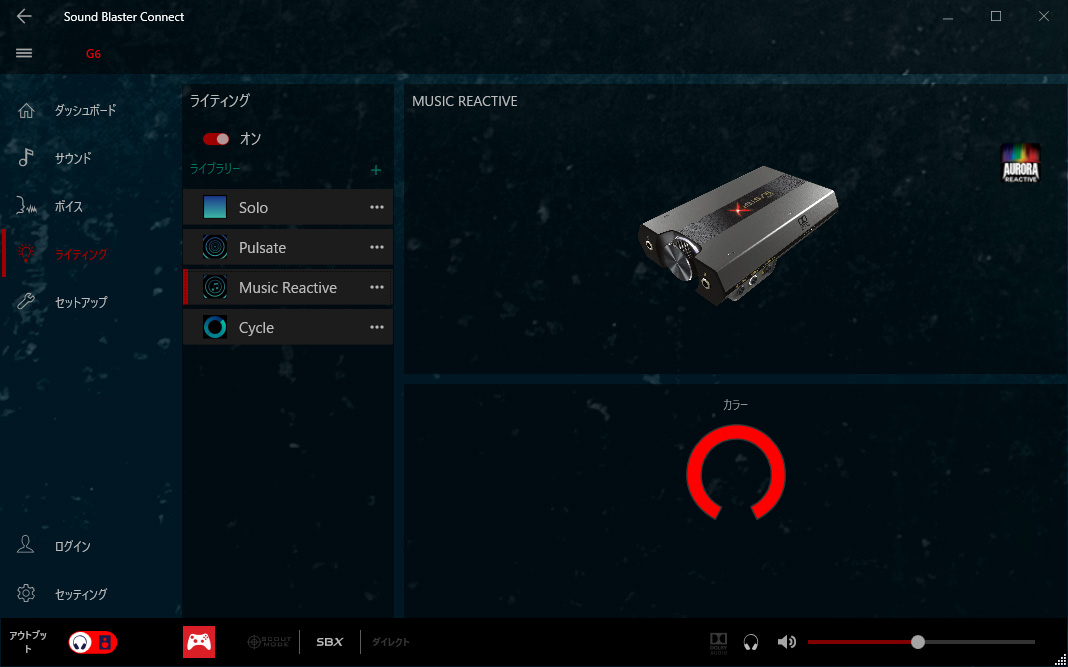Open セットアップ in the sidebar
Screen dimensions: 1068x667
81,302
